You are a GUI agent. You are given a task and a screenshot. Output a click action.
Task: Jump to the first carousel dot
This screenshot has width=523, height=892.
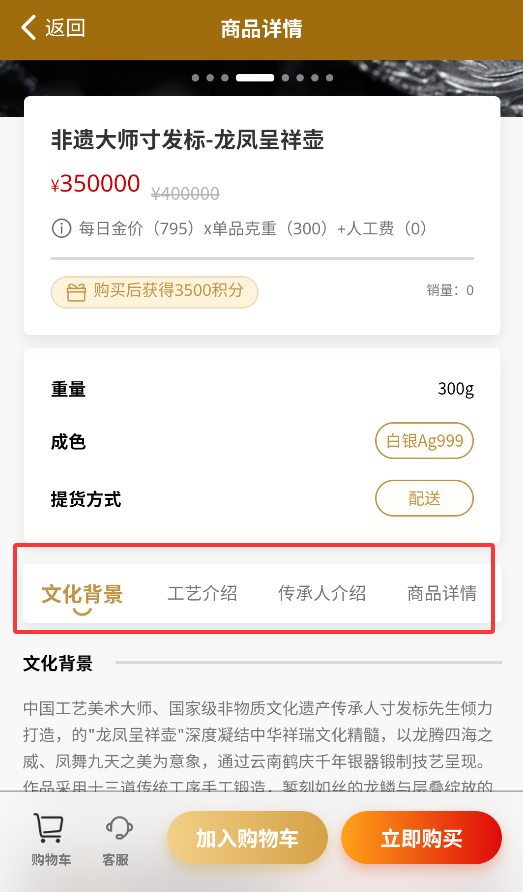tap(196, 77)
